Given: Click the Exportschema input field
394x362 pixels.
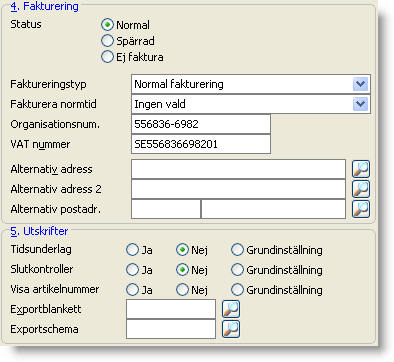Looking at the screenshot, I should 171,329.
